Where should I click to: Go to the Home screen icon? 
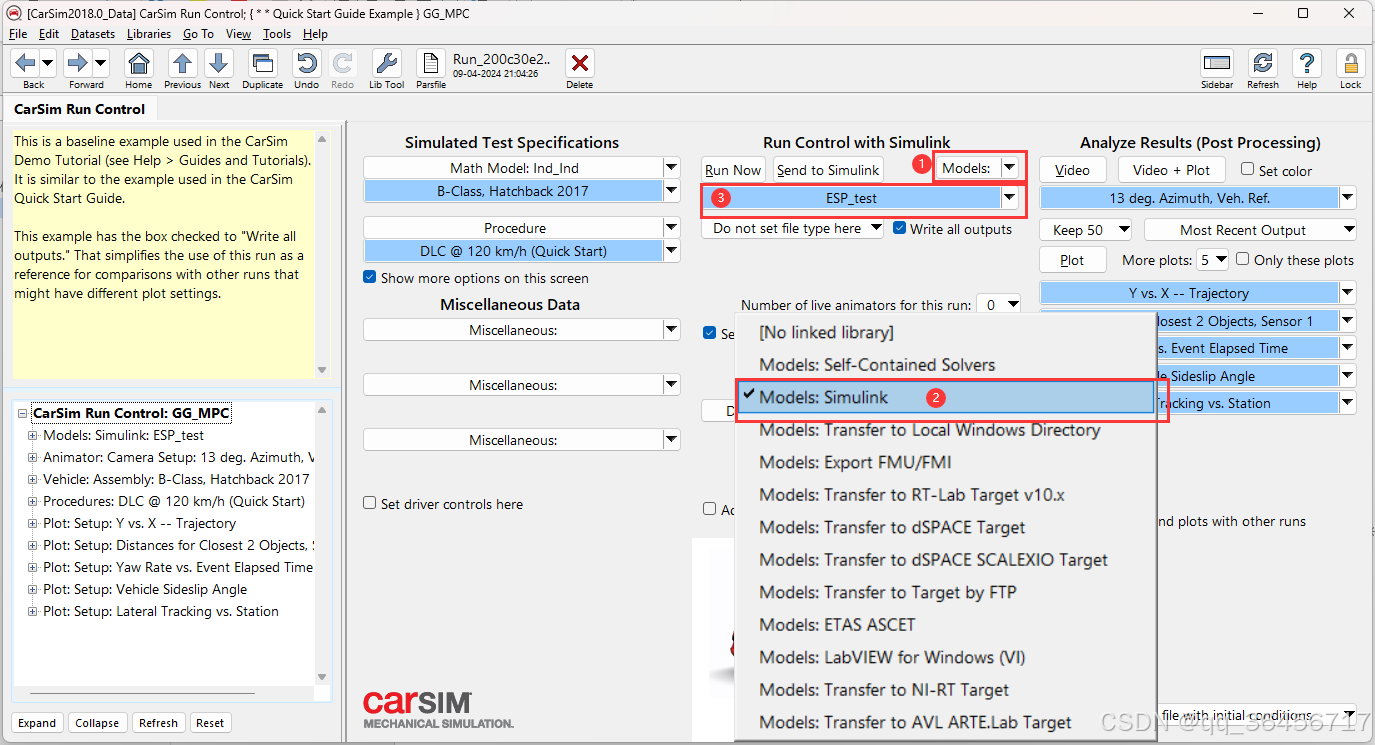[139, 64]
